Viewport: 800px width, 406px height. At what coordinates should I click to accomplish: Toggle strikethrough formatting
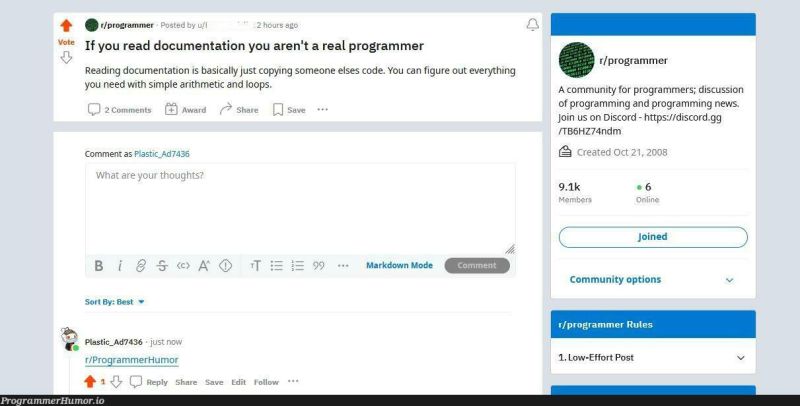tap(162, 266)
